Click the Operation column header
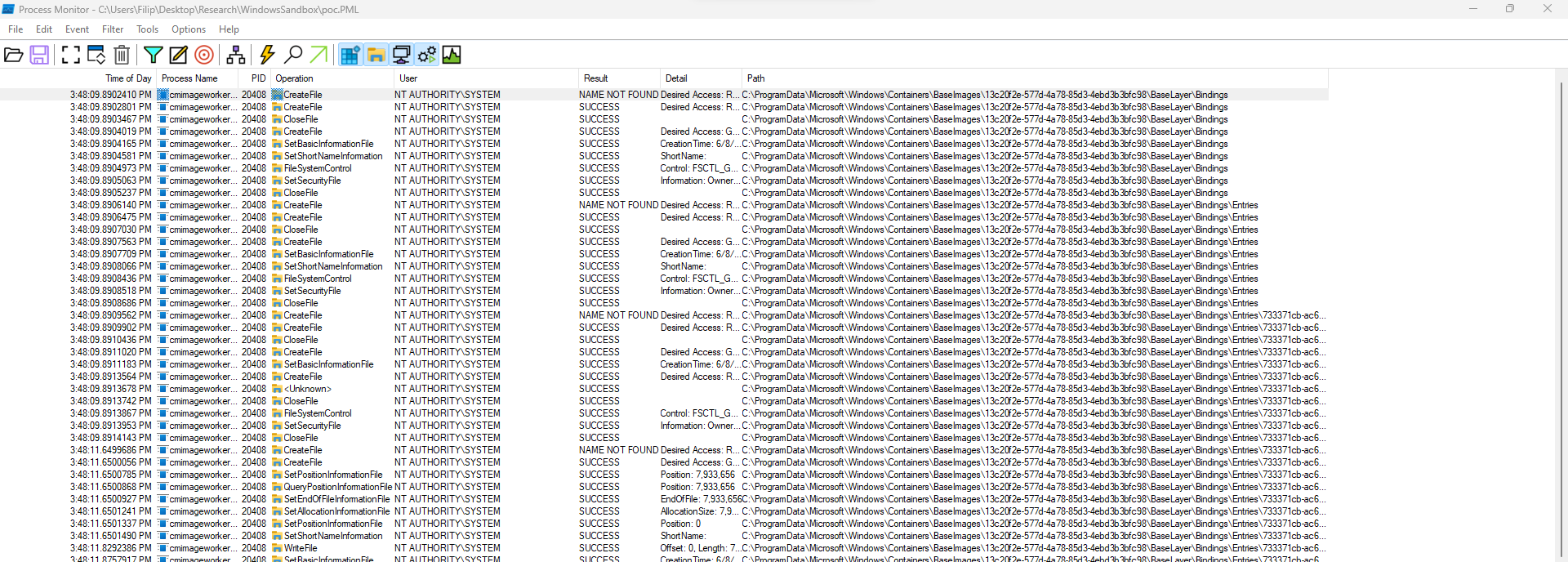 click(332, 78)
